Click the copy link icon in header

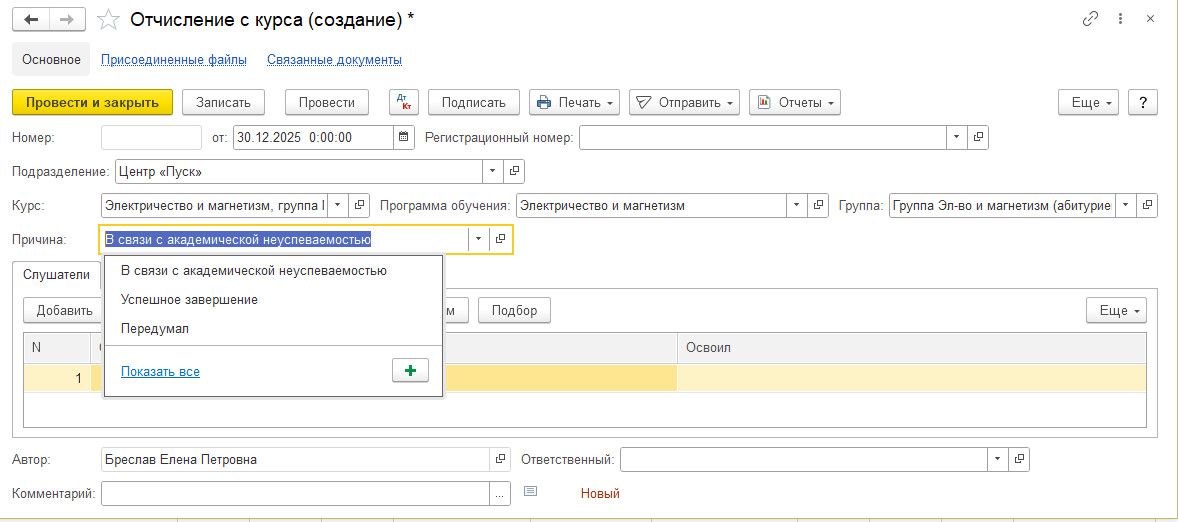point(1089,19)
